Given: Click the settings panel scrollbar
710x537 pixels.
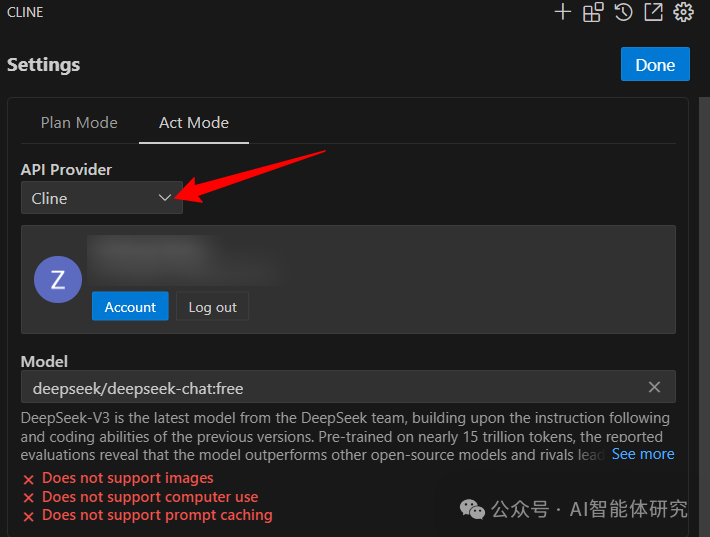Looking at the screenshot, I should point(704,316).
